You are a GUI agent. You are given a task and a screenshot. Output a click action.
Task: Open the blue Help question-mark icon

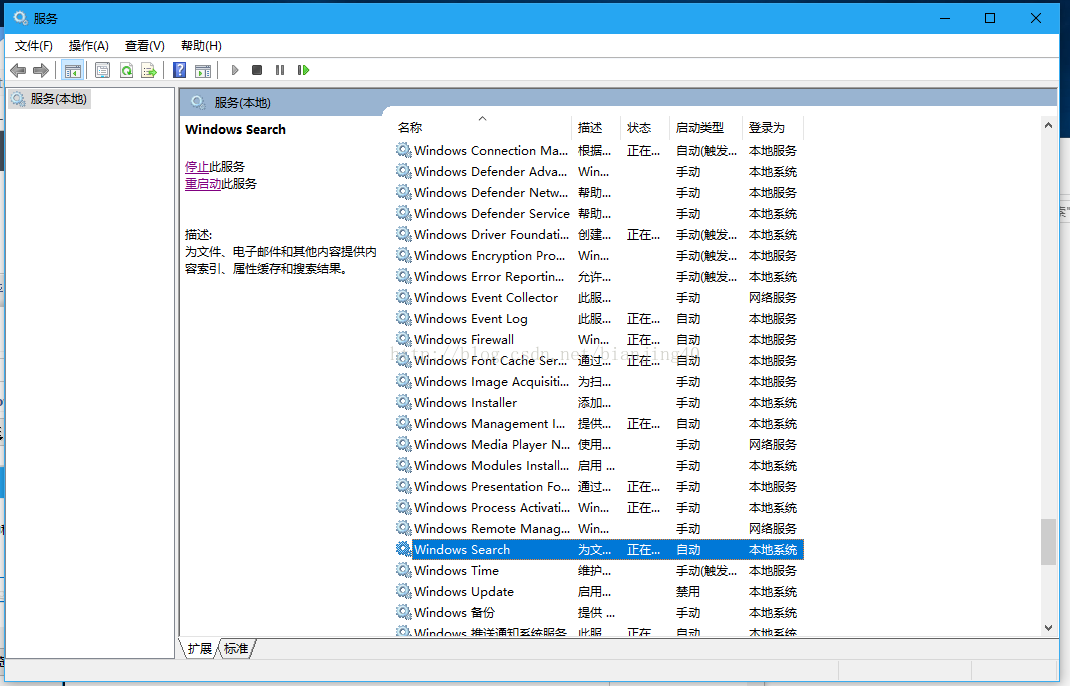pyautogui.click(x=179, y=70)
